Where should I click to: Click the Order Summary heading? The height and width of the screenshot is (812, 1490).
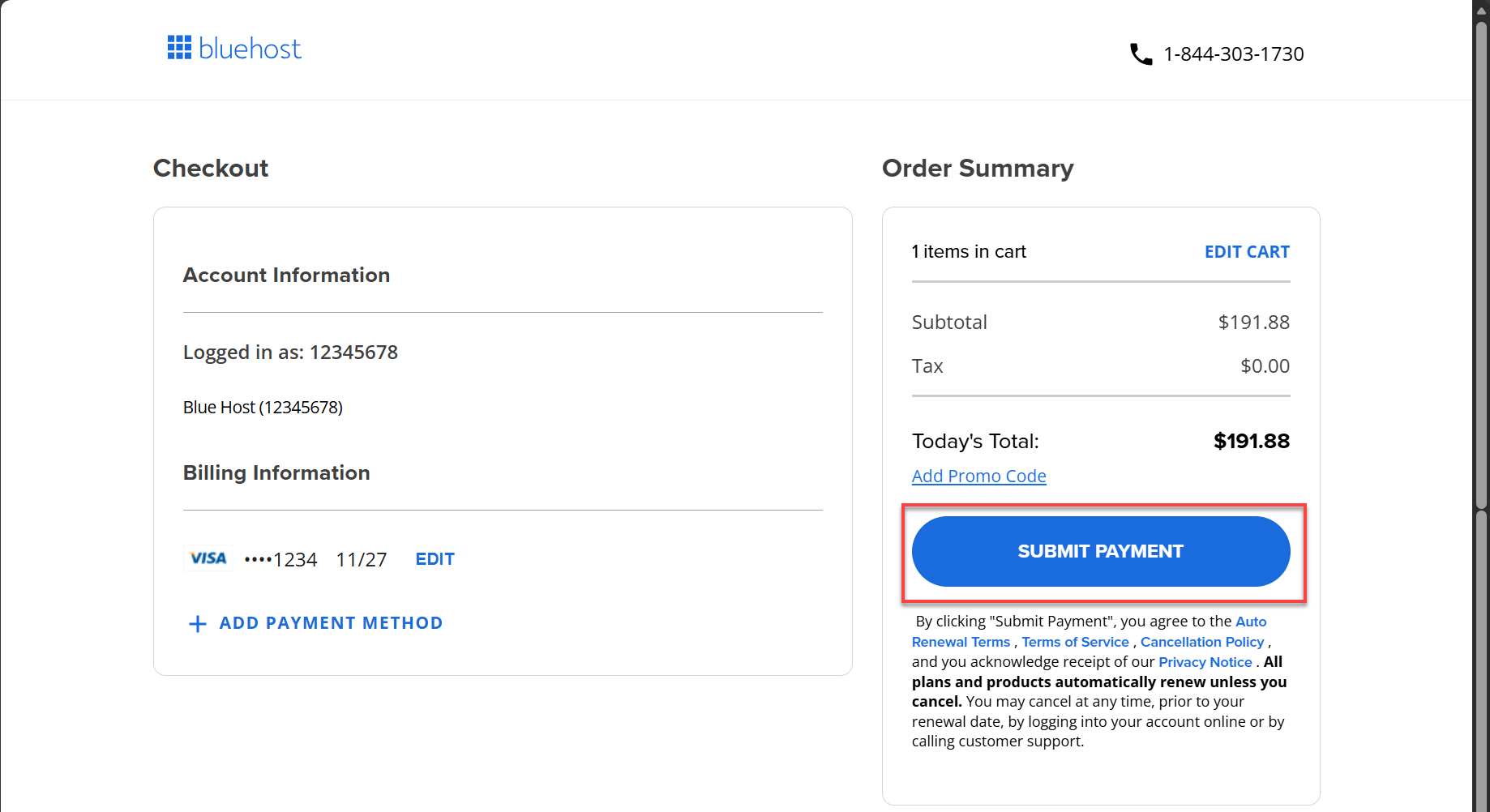(978, 168)
